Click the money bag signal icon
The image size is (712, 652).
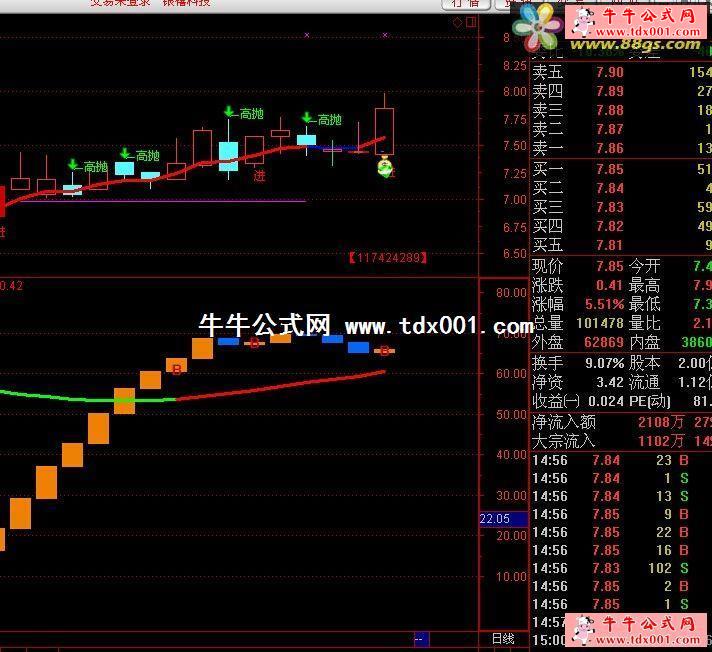click(385, 167)
